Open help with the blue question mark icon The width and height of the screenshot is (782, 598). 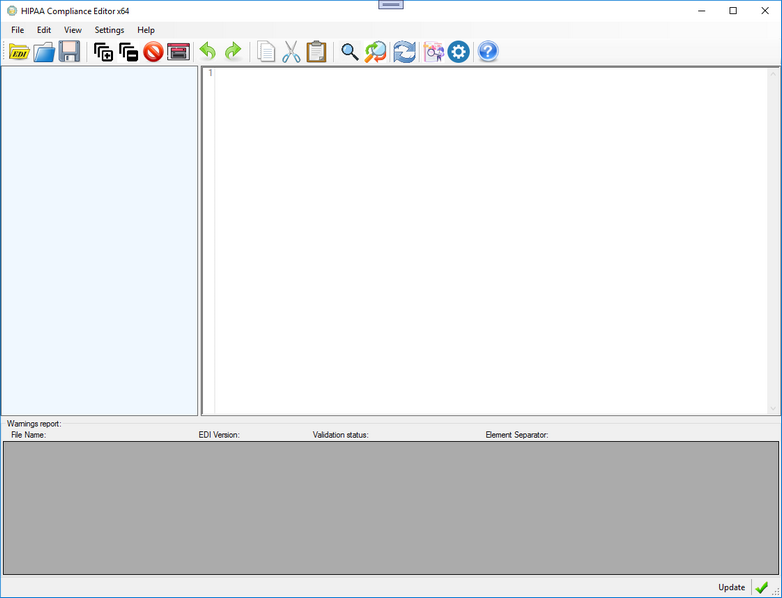[x=488, y=51]
